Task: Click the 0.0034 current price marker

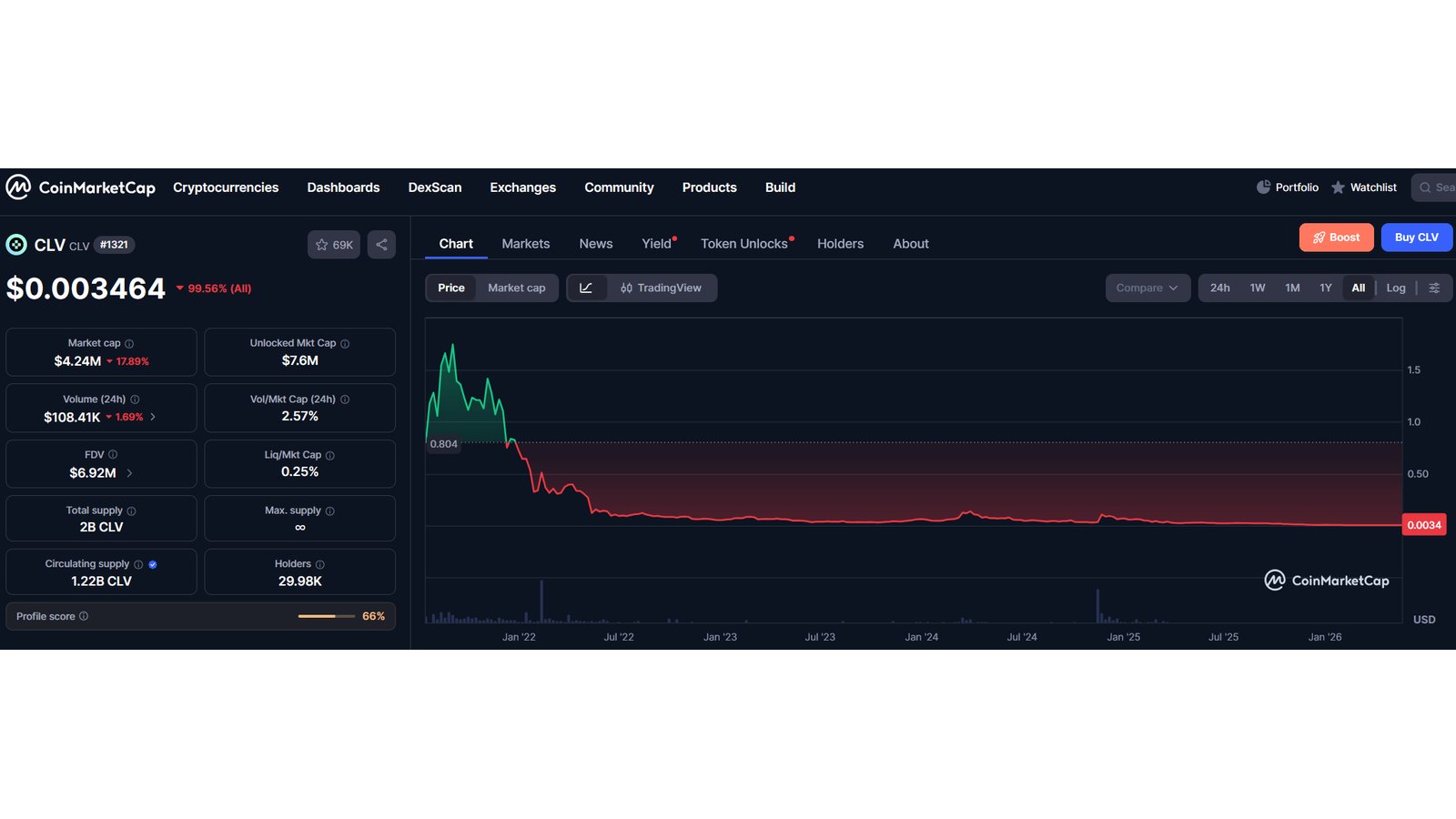Action: click(1424, 525)
